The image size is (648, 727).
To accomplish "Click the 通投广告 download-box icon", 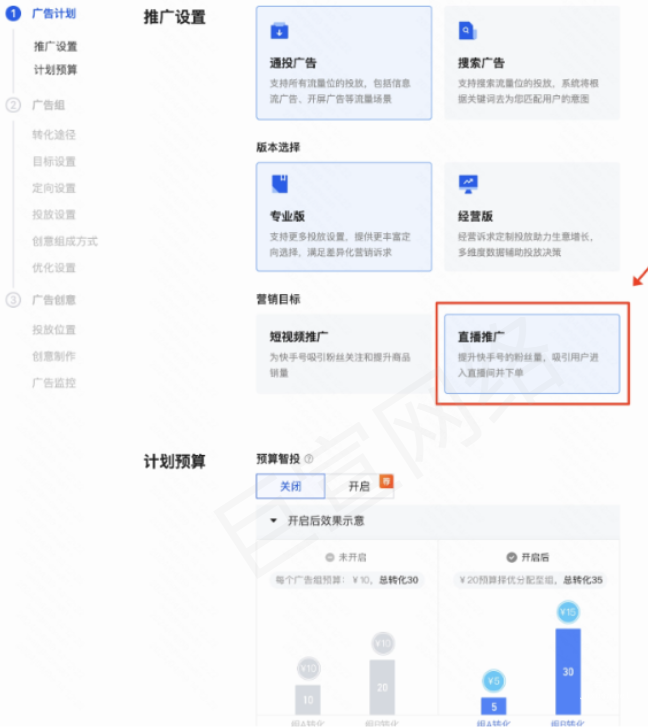I will coord(279,31).
